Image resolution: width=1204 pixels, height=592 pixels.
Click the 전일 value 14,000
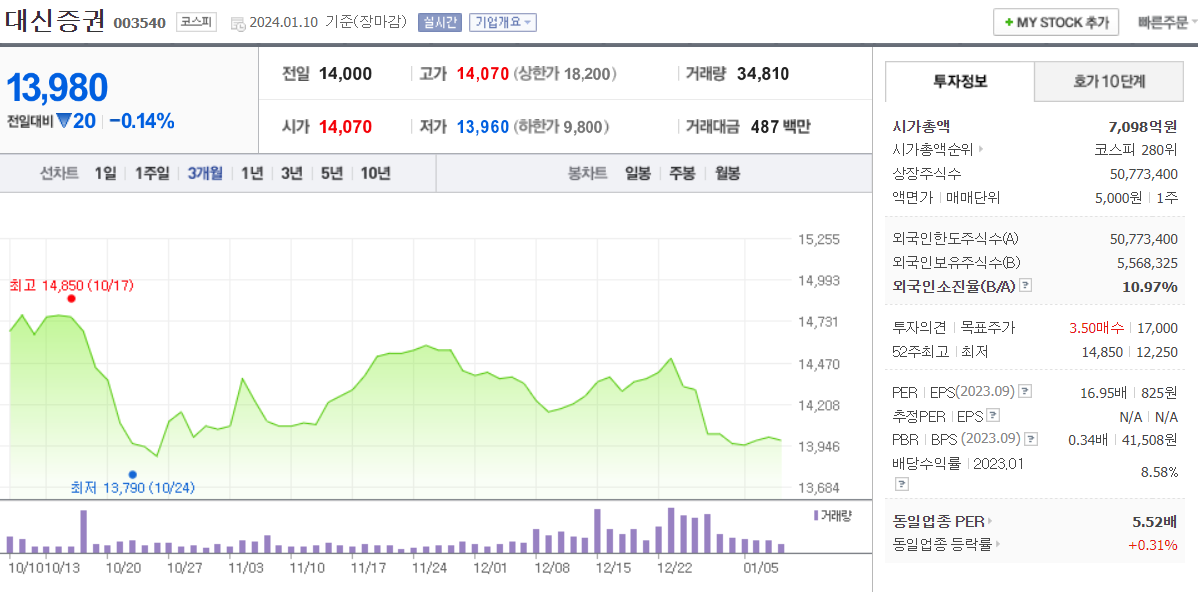345,74
